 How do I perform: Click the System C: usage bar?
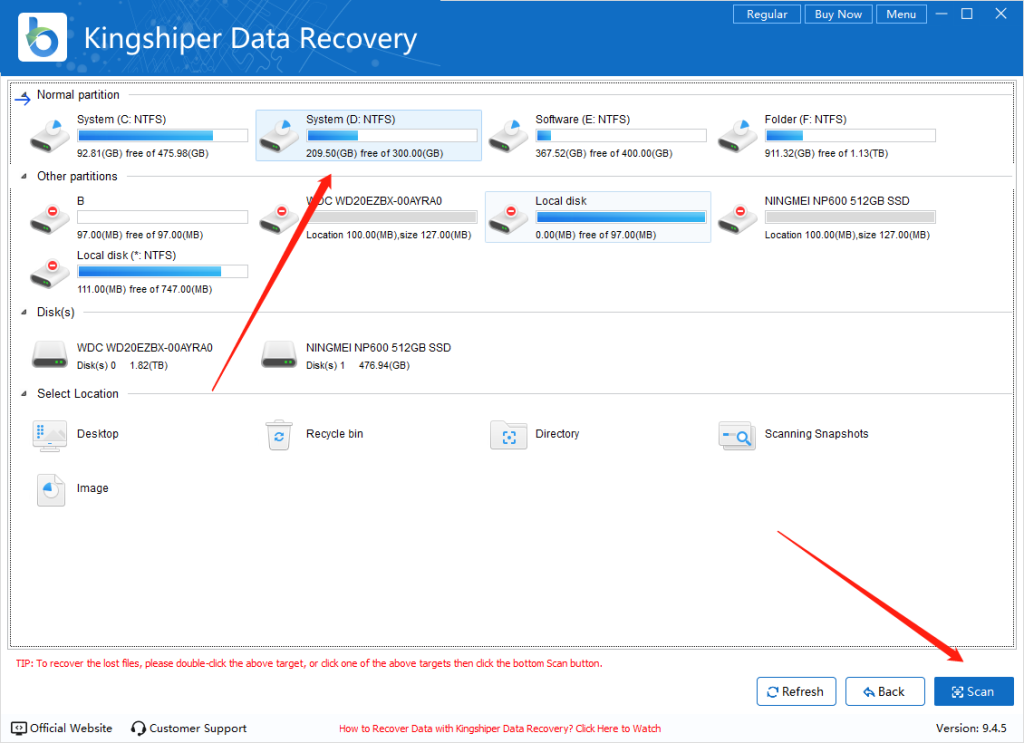pos(163,136)
